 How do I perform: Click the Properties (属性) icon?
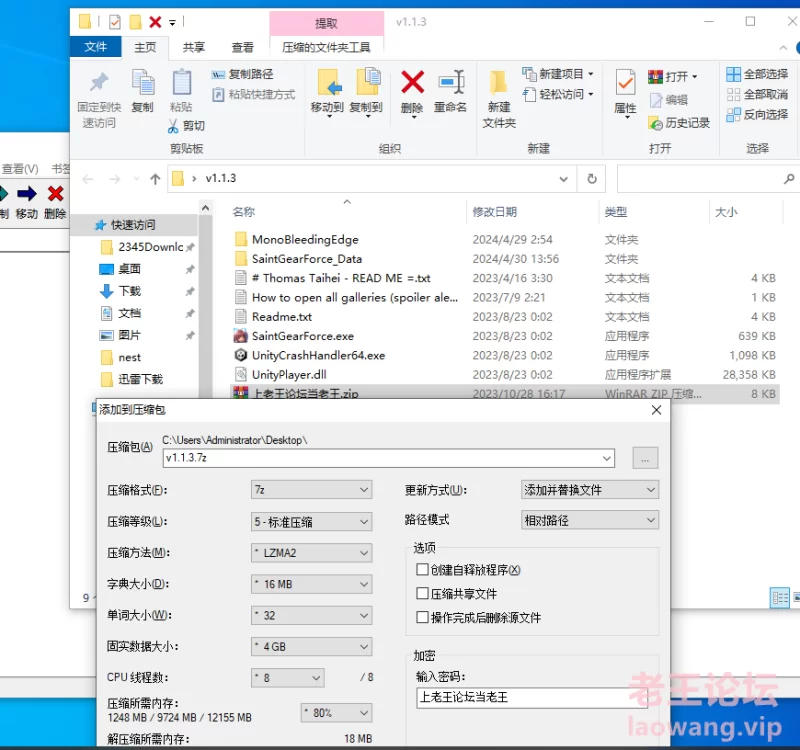pos(625,82)
